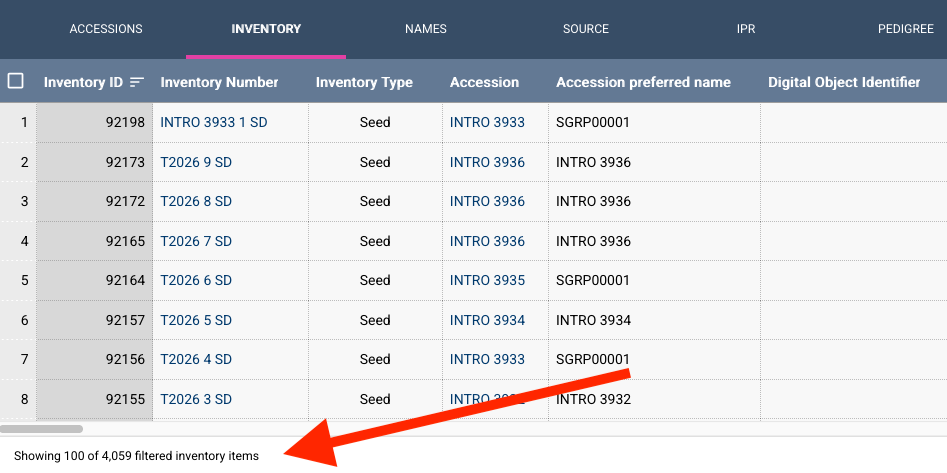Go to the Source tab

pyautogui.click(x=586, y=29)
